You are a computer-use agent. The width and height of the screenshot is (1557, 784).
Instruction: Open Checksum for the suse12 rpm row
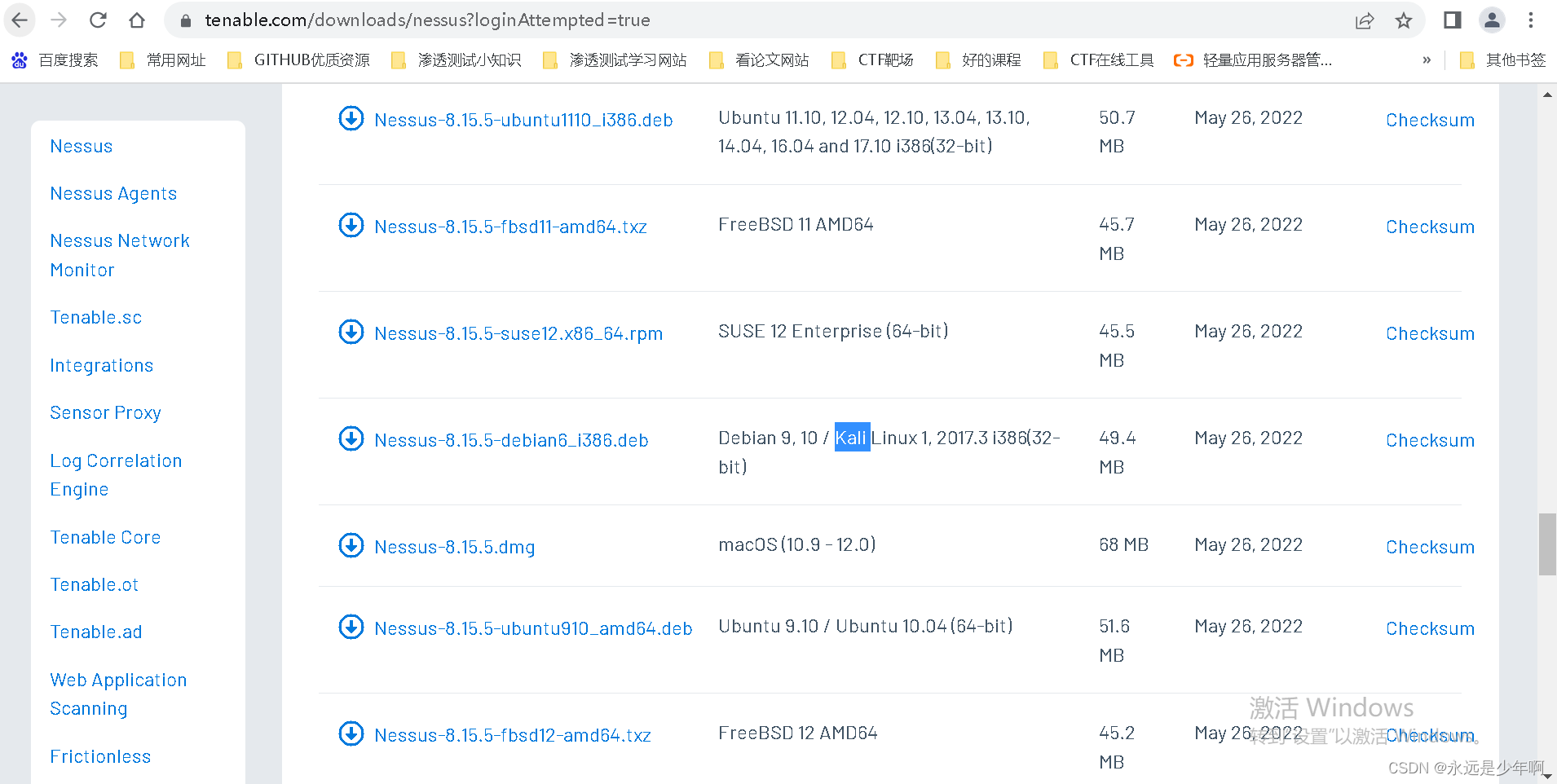1430,334
